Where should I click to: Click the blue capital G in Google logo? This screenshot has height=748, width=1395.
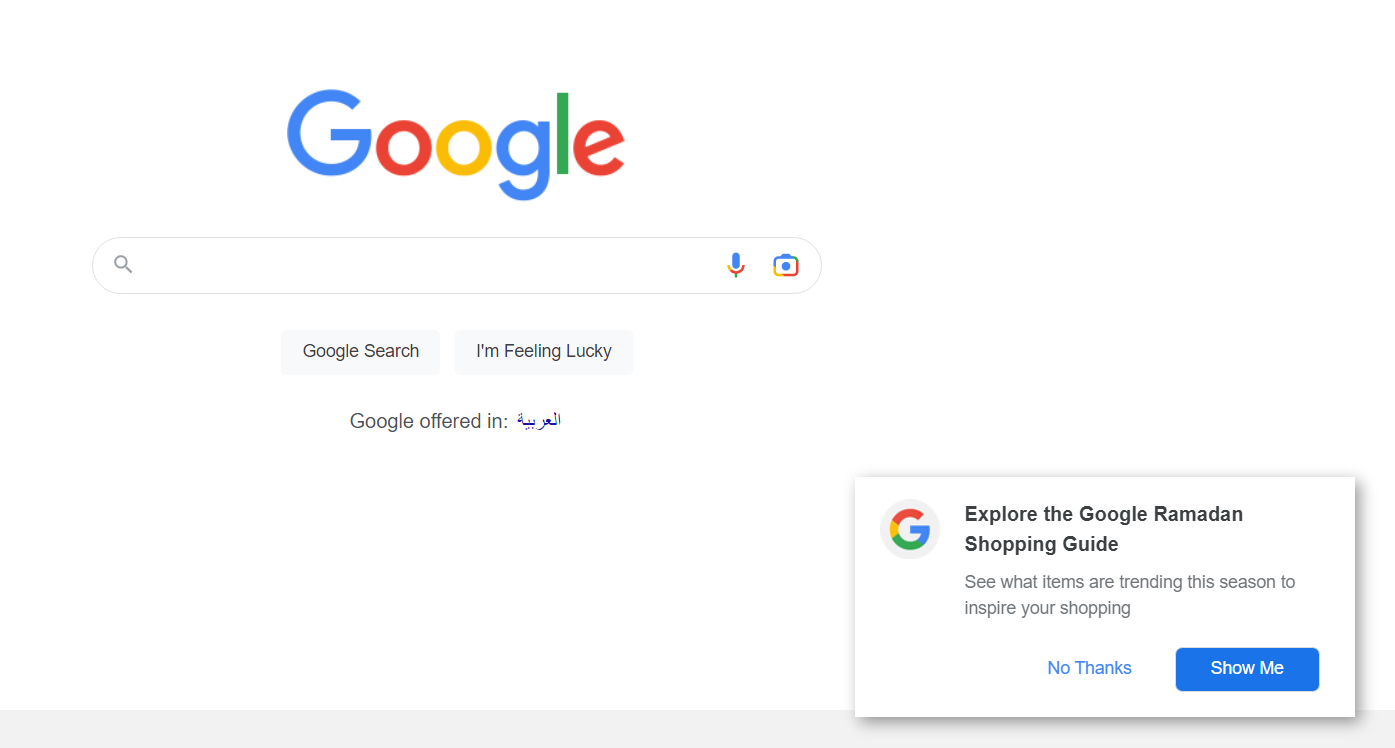click(329, 135)
